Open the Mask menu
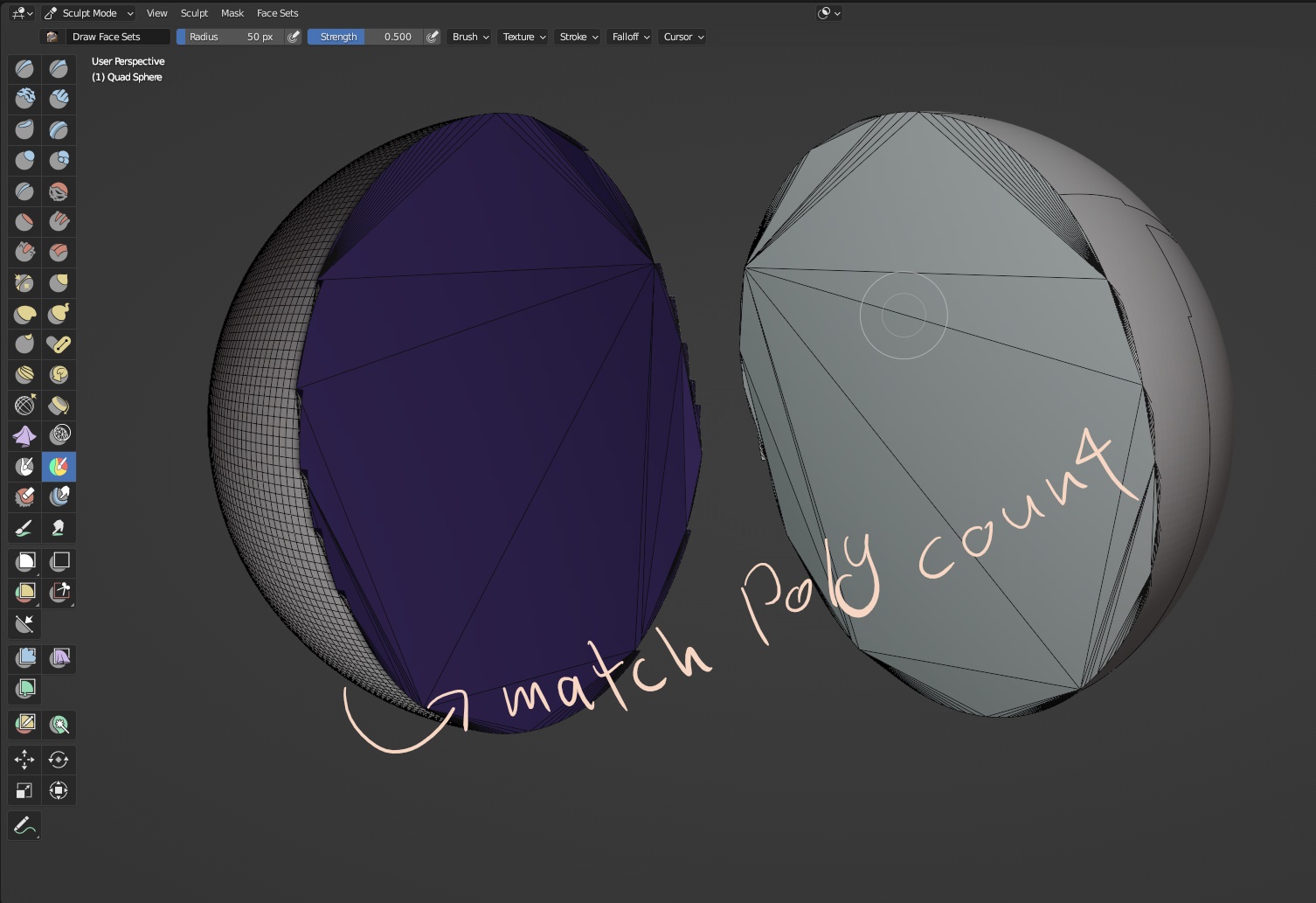 232,13
